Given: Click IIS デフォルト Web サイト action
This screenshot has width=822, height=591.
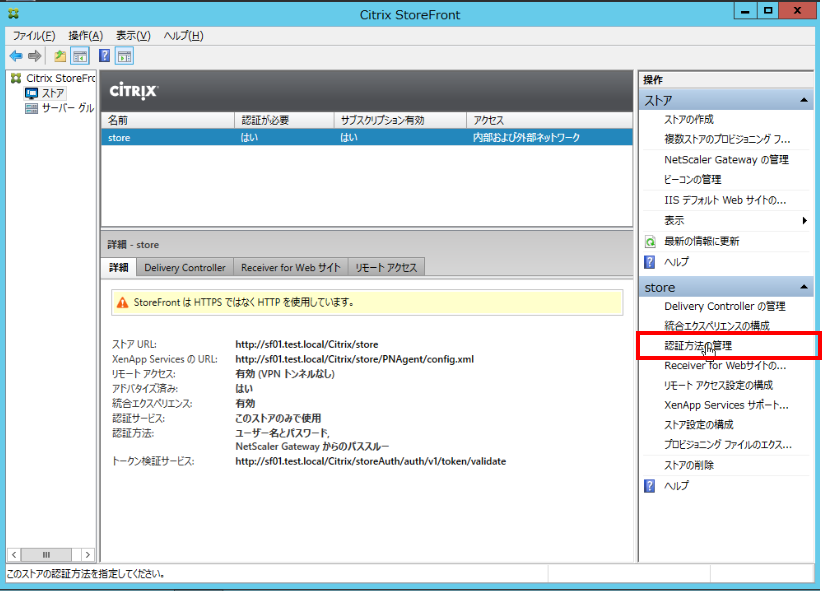Looking at the screenshot, I should [725, 200].
